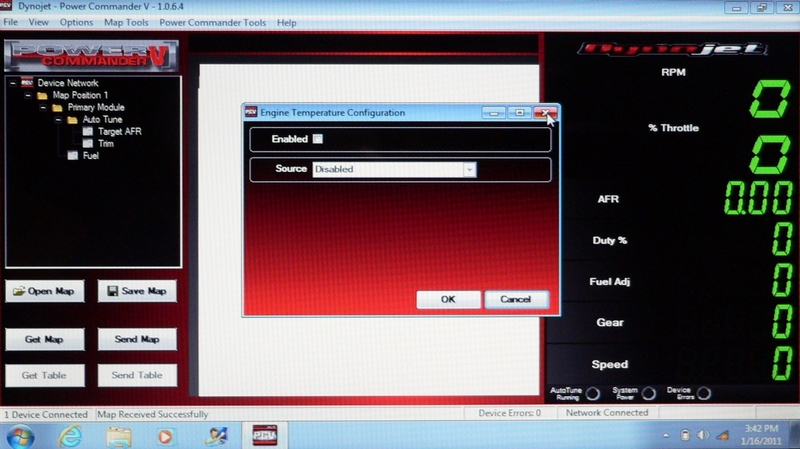Image resolution: width=800 pixels, height=449 pixels.
Task: Click the Power Commander taskbar icon
Action: coord(263,436)
